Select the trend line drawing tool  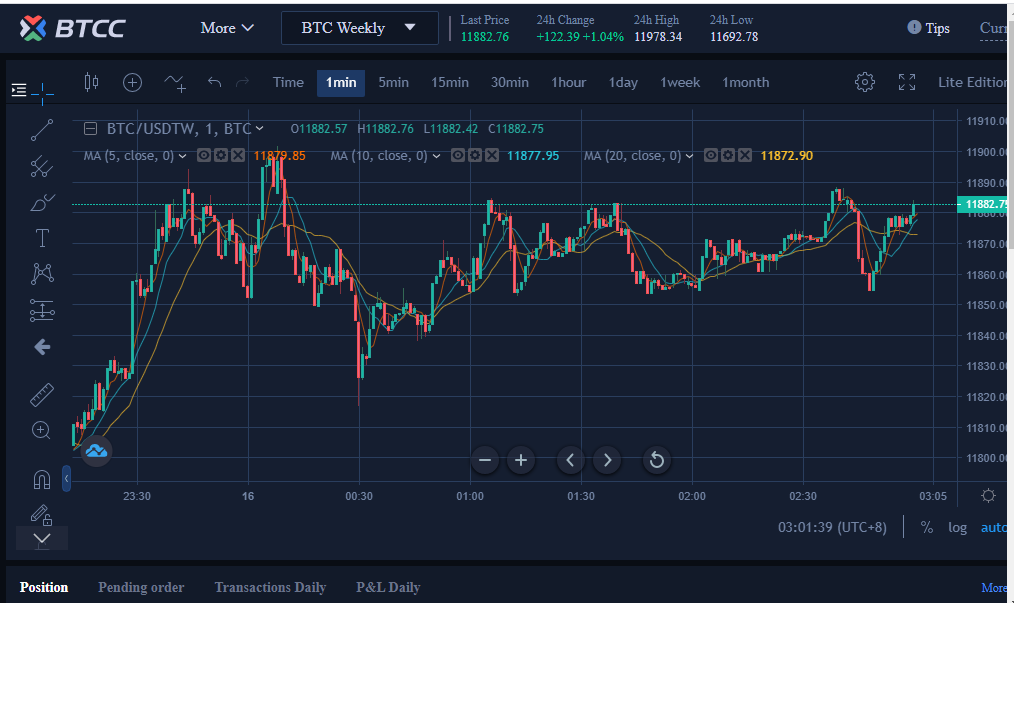coord(42,130)
